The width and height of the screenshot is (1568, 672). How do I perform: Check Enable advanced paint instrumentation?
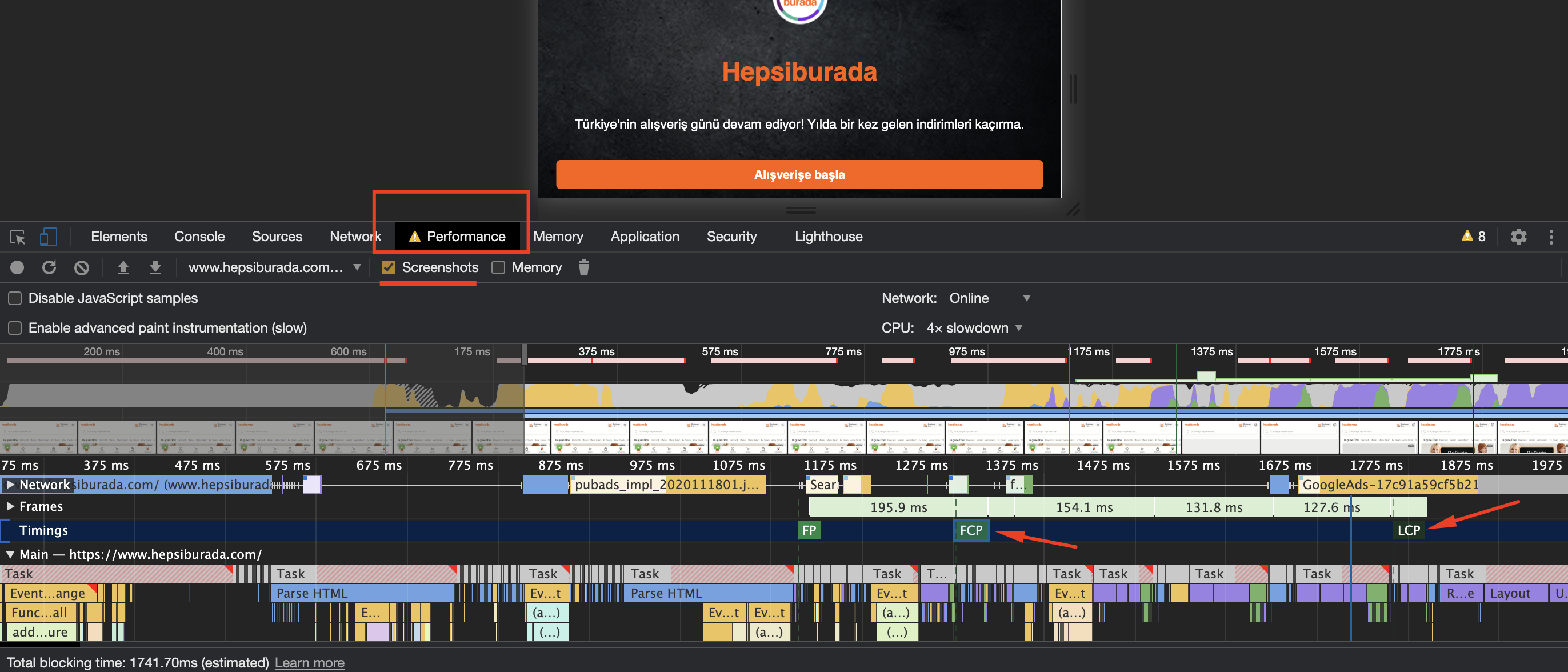(15, 328)
